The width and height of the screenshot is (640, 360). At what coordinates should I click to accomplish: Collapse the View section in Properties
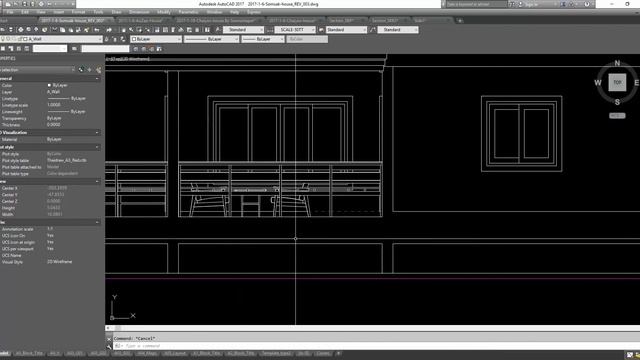point(97,182)
